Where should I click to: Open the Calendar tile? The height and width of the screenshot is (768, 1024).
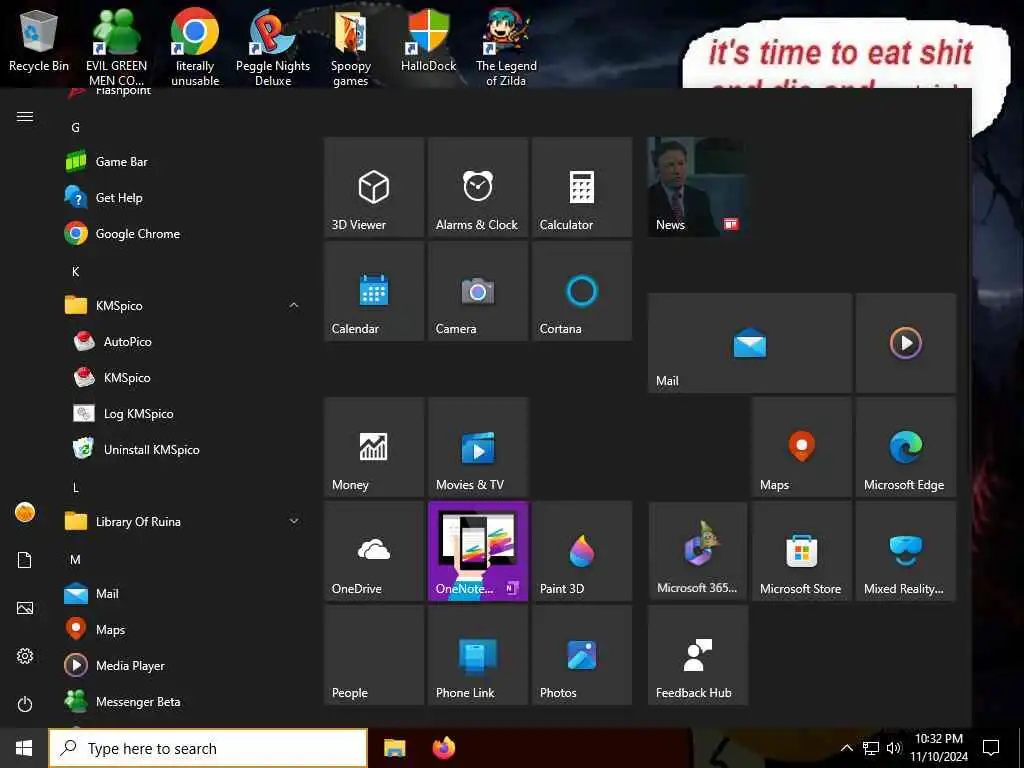click(374, 291)
